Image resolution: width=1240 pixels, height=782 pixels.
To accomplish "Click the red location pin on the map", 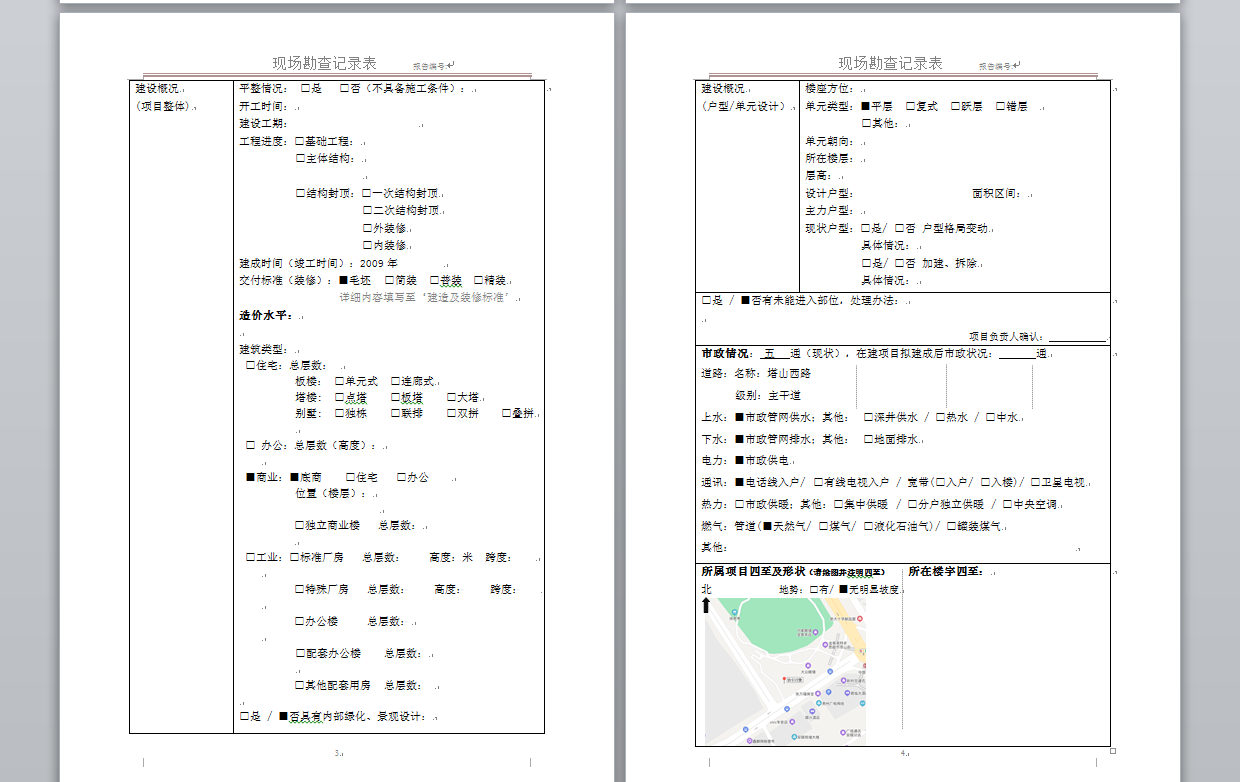I will coord(782,680).
